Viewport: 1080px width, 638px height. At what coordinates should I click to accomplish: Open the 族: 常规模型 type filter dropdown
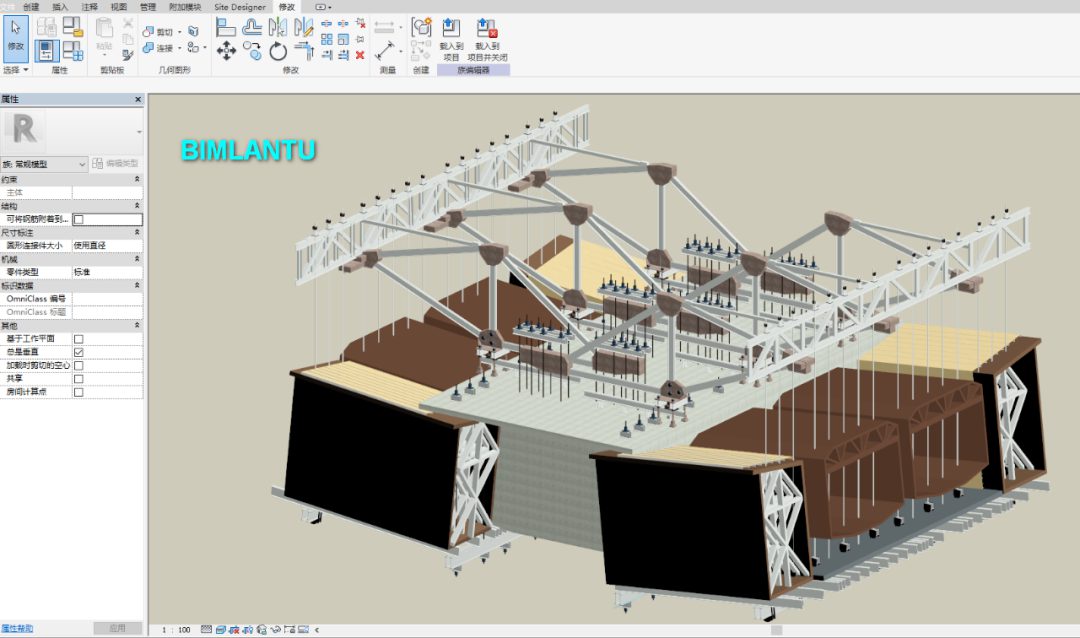coord(44,164)
